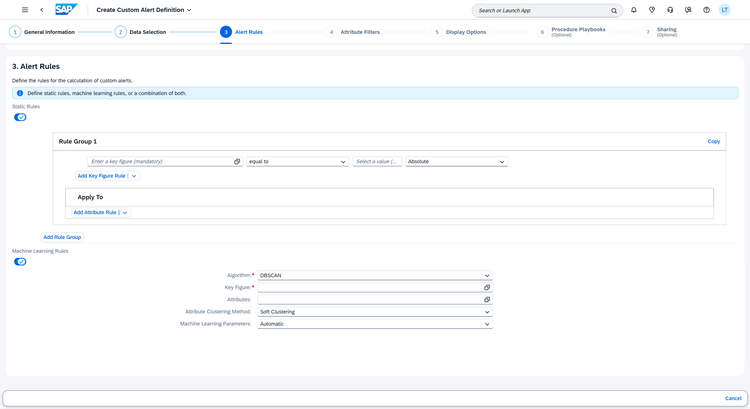
Task: Go to step 6 Procedure Playbooks
Action: (571, 32)
